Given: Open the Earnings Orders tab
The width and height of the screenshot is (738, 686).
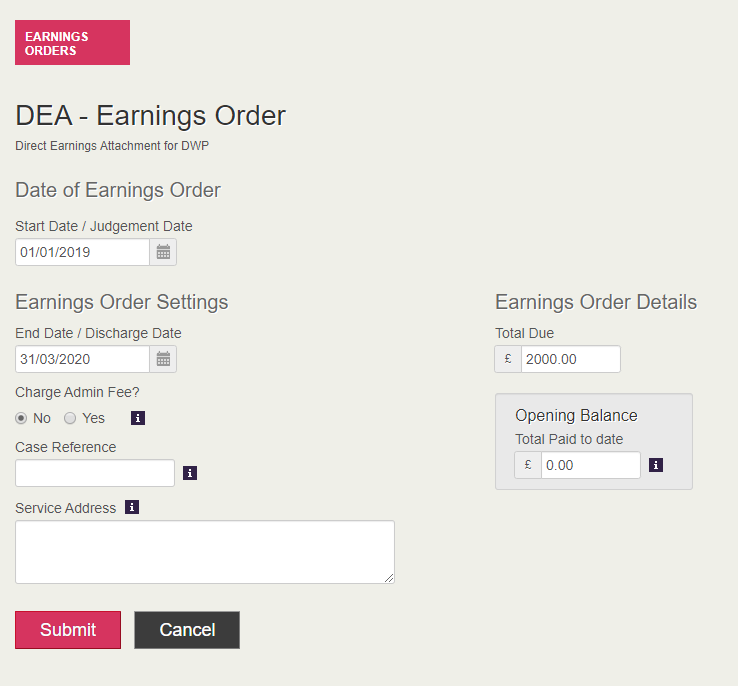Looking at the screenshot, I should 72,43.
